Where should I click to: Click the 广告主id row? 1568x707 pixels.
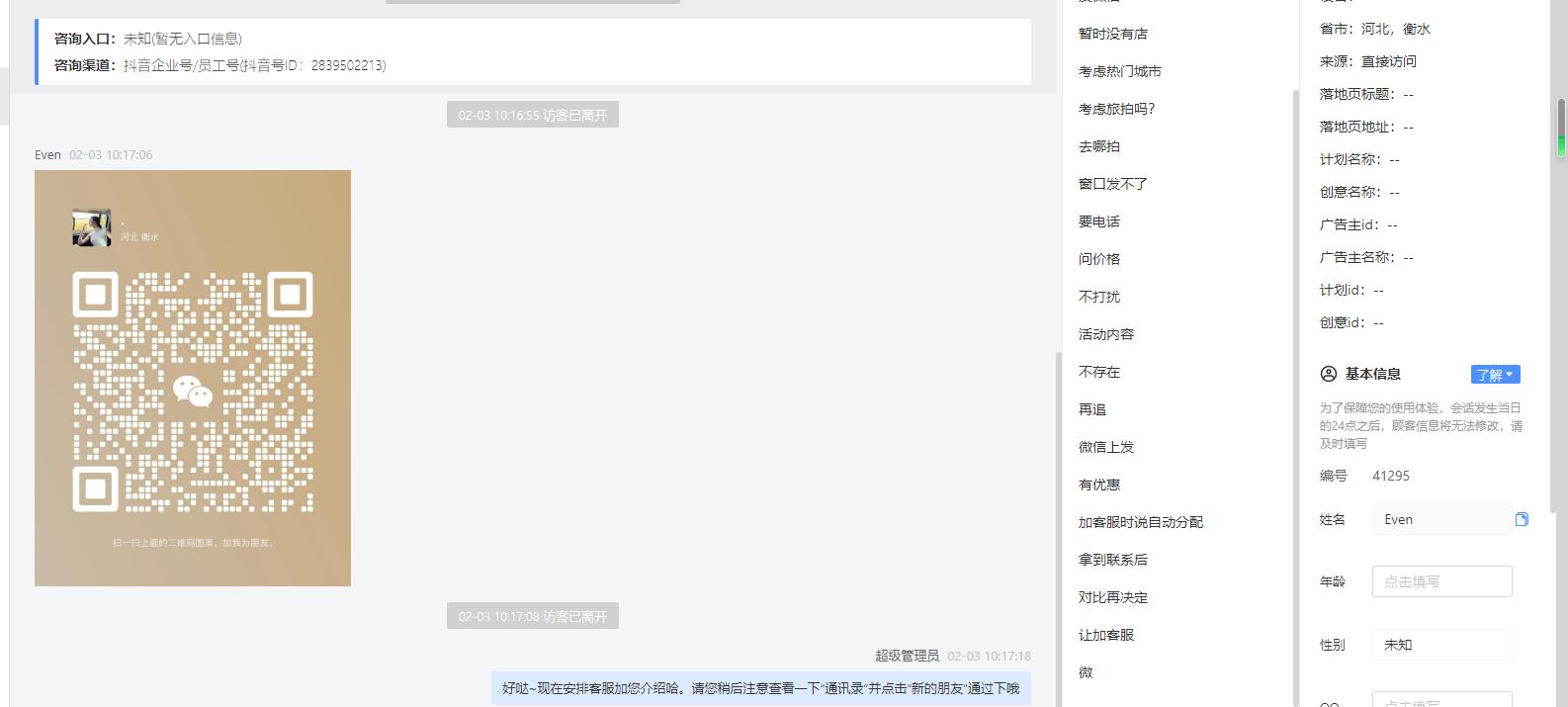[1358, 224]
